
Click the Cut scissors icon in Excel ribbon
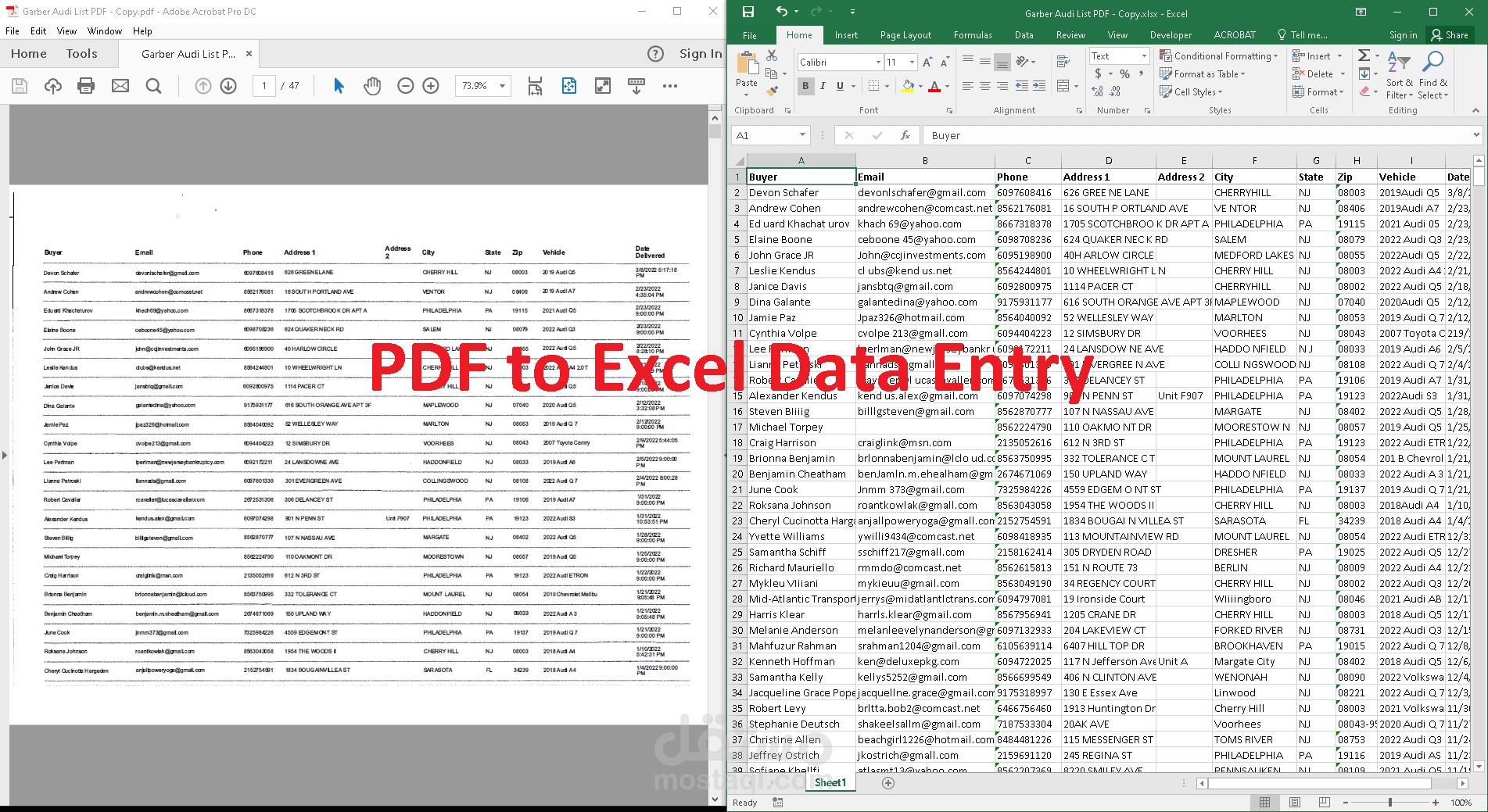click(772, 56)
